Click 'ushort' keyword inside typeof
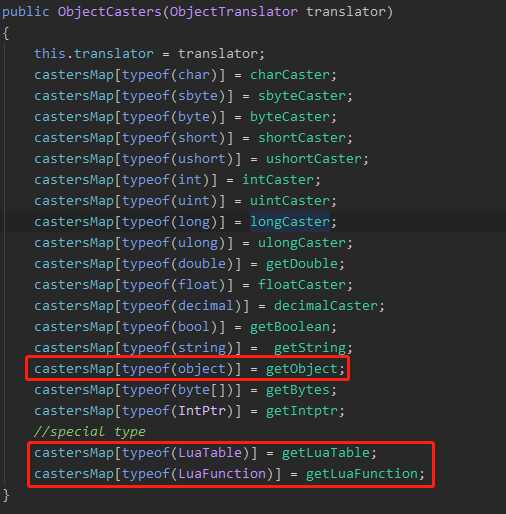This screenshot has width=506, height=514. (202, 159)
